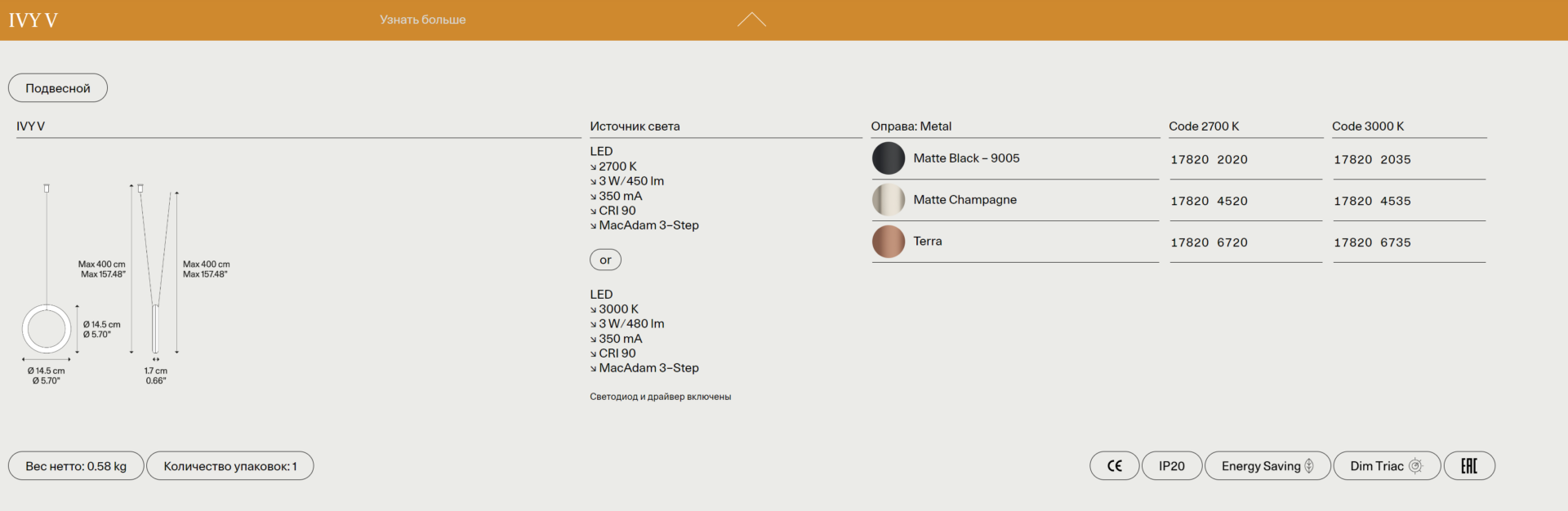Click the EAC certification icon
1568x511 pixels.
coord(1468,466)
